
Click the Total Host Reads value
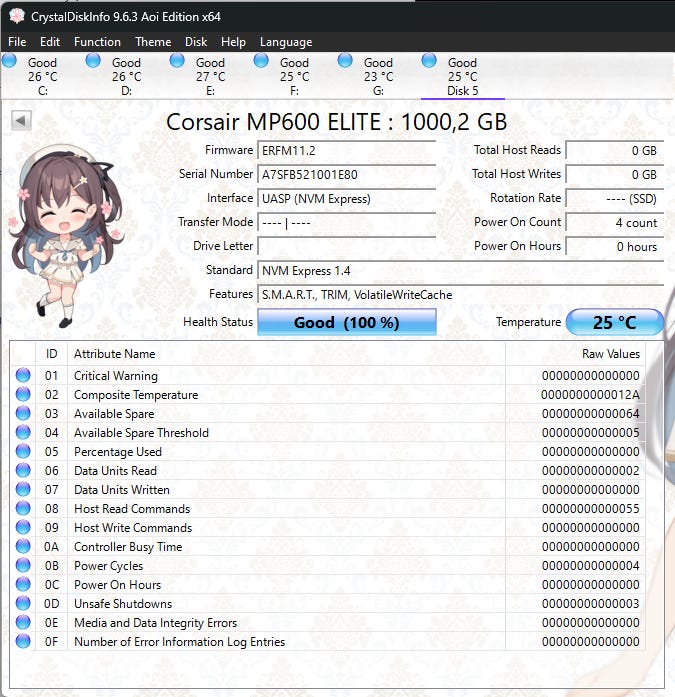615,151
